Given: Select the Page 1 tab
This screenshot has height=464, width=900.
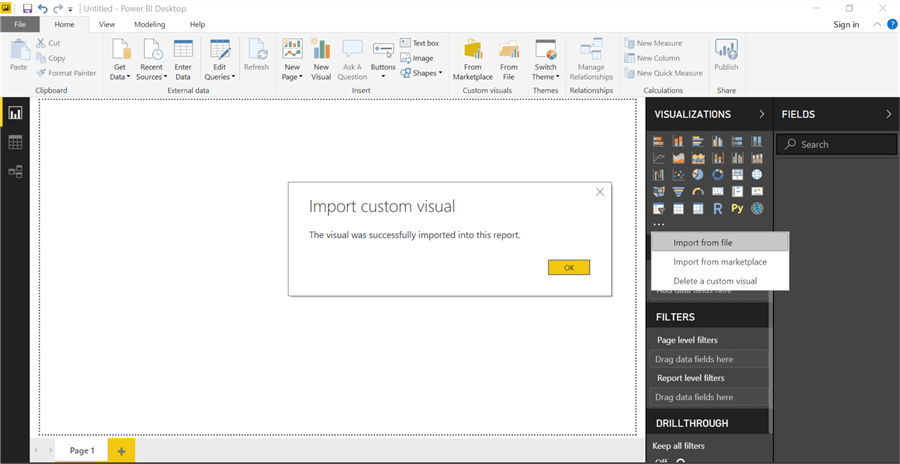Looking at the screenshot, I should (82, 451).
